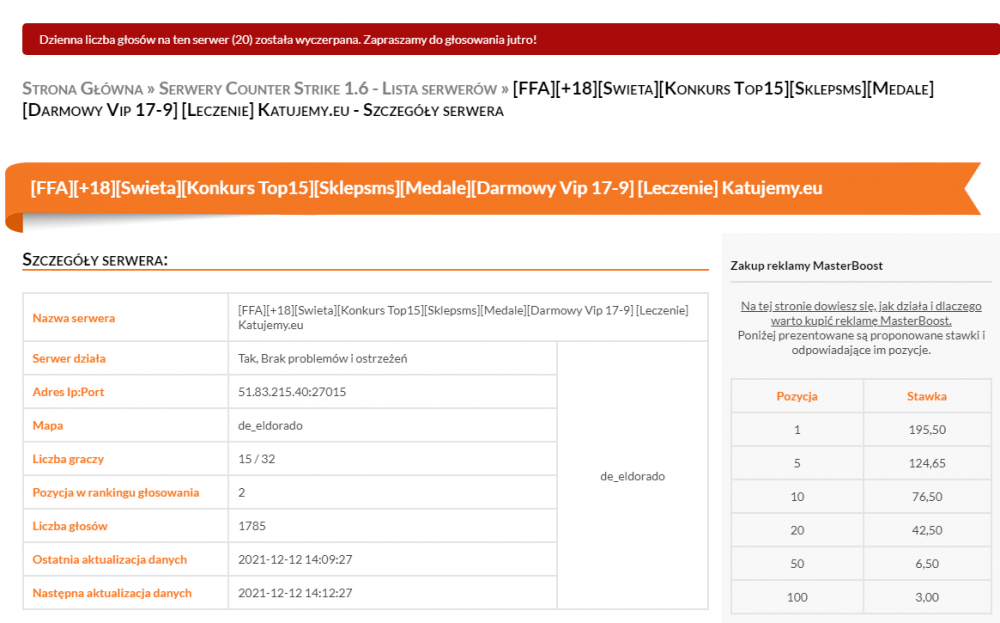Select rate 124,65
Viewport: 1000px width, 623px height.
pos(927,464)
